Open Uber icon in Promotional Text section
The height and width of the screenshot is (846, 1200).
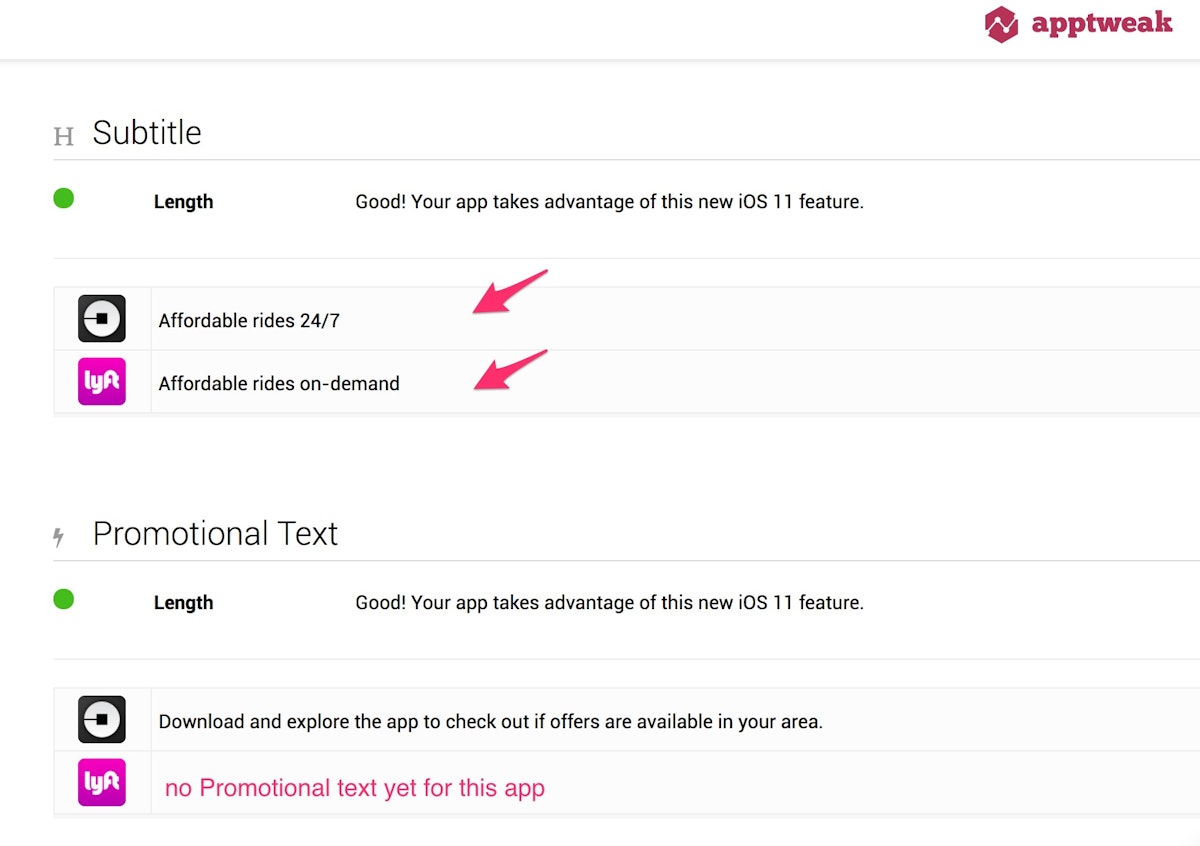pyautogui.click(x=102, y=720)
